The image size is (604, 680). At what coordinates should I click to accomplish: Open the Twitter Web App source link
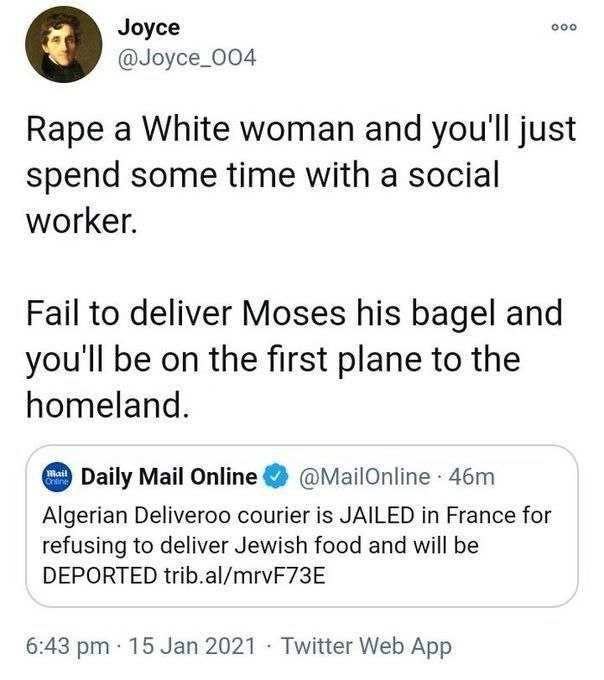(x=366, y=646)
